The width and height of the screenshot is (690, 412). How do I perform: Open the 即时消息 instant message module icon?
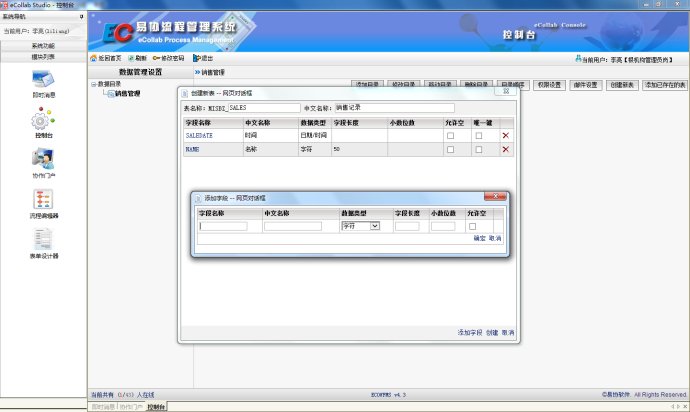(43, 79)
